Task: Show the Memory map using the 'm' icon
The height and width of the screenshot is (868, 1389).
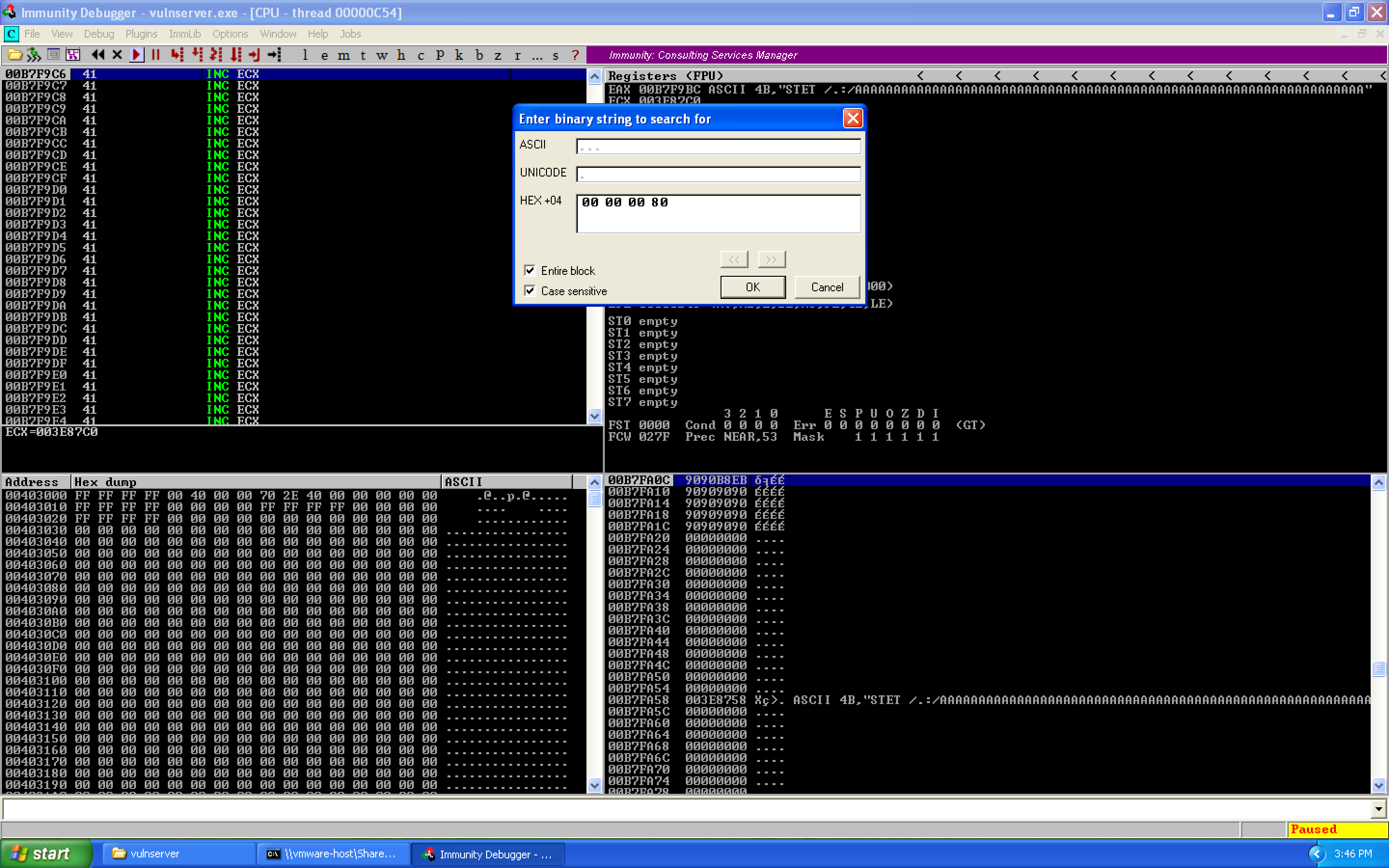Action: click(343, 55)
